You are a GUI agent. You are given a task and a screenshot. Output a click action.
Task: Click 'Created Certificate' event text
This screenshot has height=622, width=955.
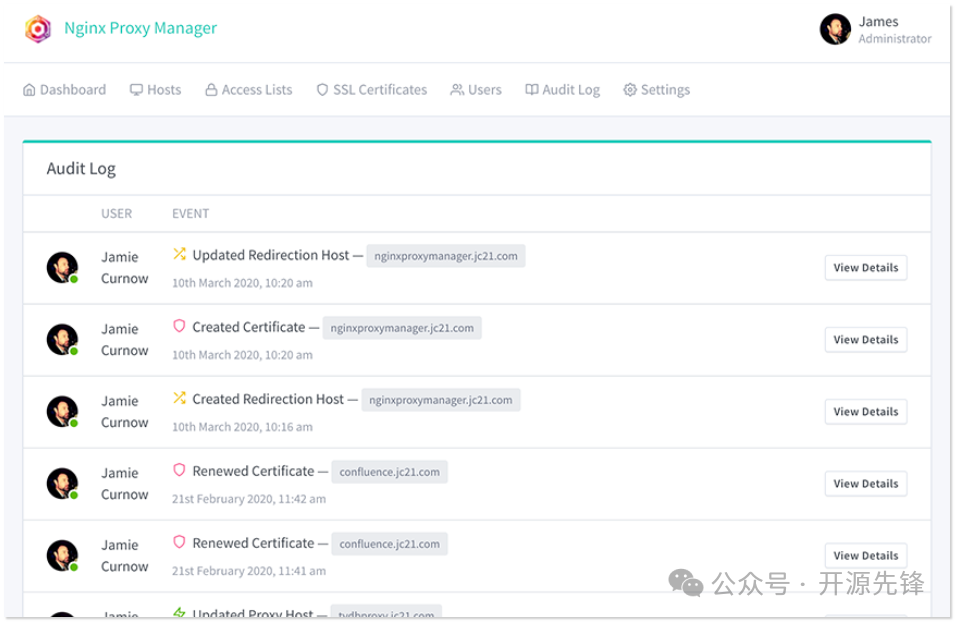point(248,327)
